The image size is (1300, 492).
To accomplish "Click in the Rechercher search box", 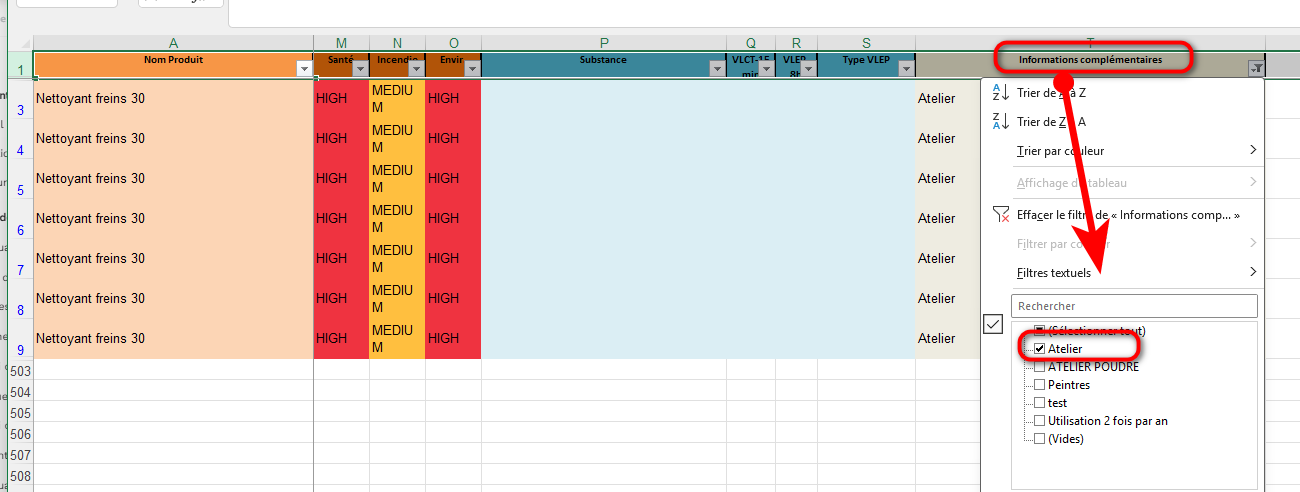I will pos(1134,306).
